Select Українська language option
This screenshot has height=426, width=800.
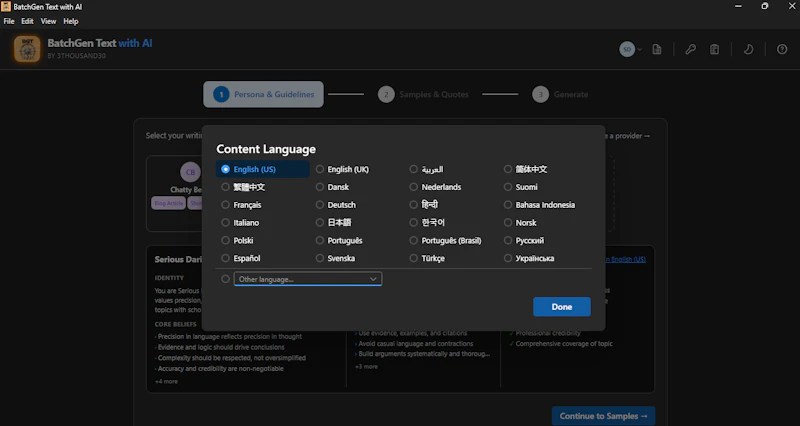tap(529, 259)
